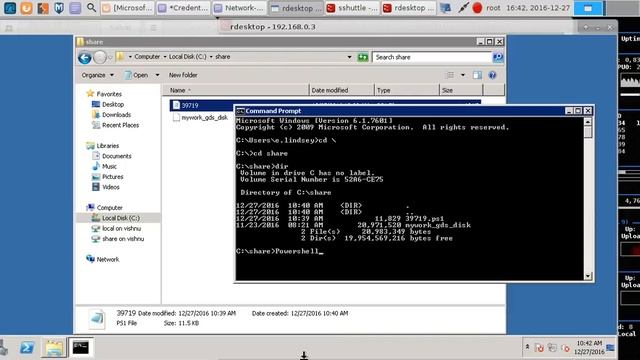Open the view options dropdown arrow
The height and width of the screenshot is (360, 640).
coord(463,75)
